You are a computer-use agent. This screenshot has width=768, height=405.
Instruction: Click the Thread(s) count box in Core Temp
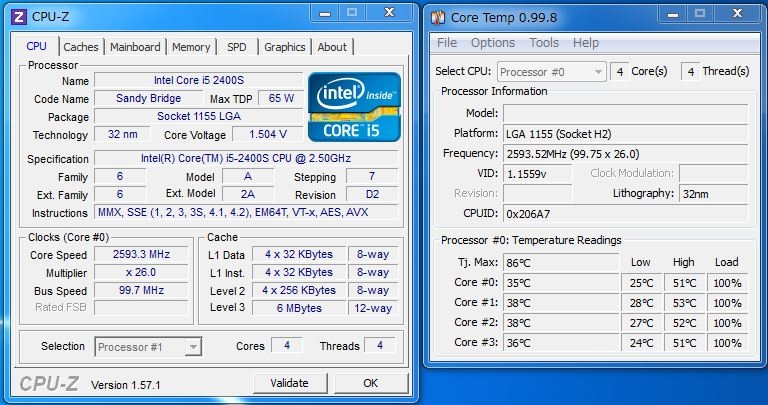691,72
